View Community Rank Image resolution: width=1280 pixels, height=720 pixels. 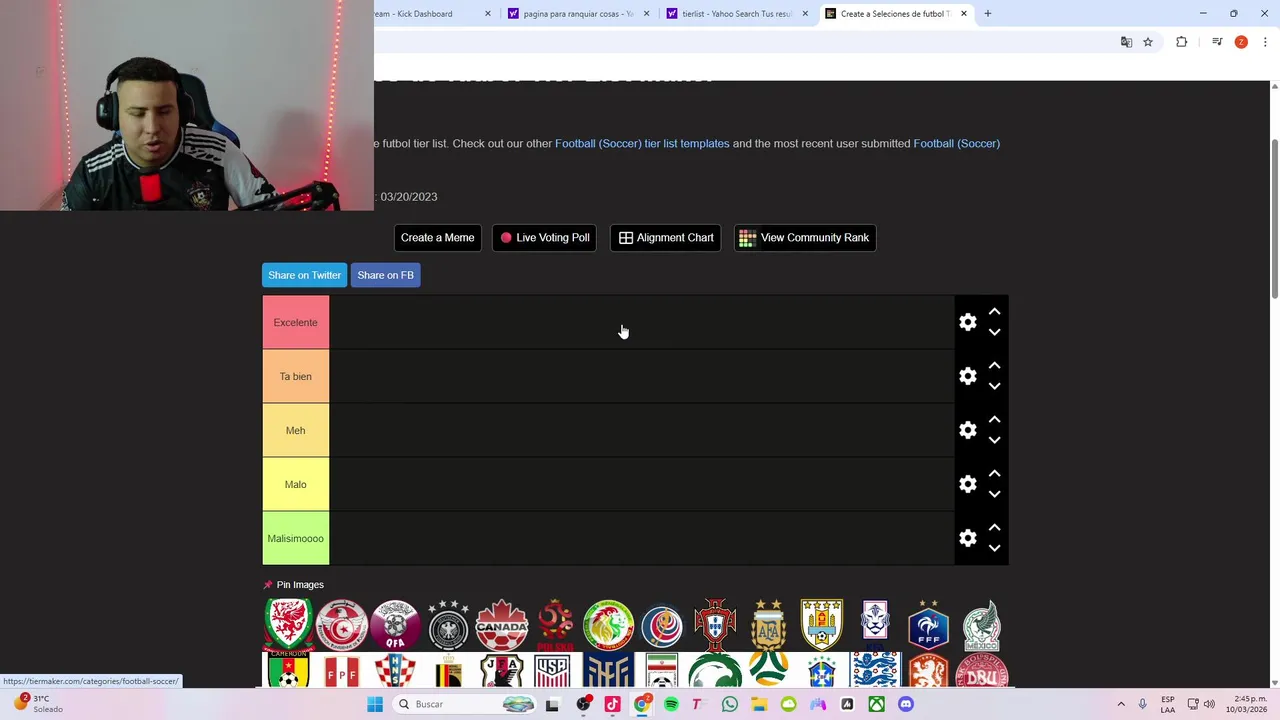[804, 237]
